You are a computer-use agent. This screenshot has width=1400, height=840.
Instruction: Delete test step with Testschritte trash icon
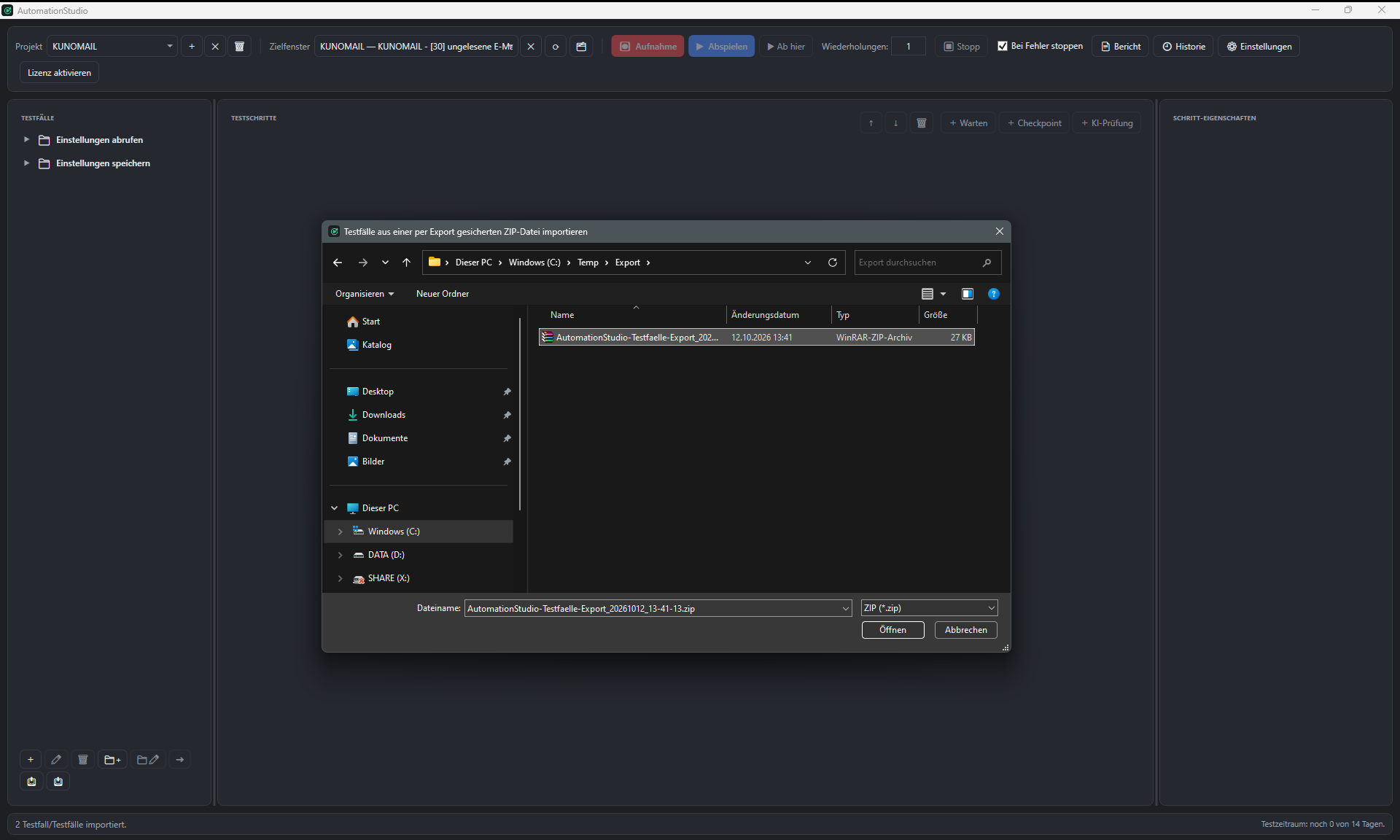(922, 122)
